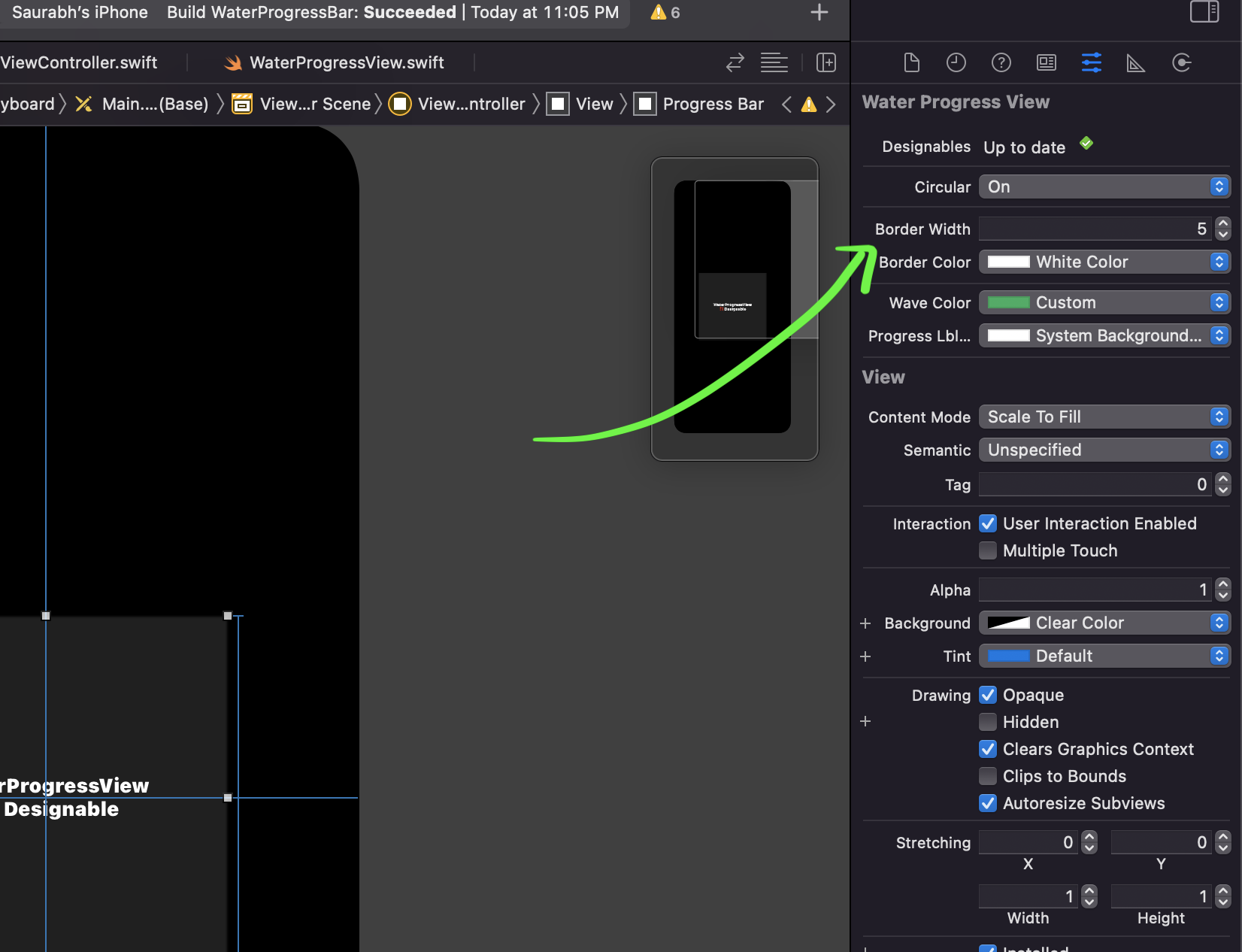The width and height of the screenshot is (1242, 952).
Task: Click the Add Editor on right icon
Action: (826, 62)
